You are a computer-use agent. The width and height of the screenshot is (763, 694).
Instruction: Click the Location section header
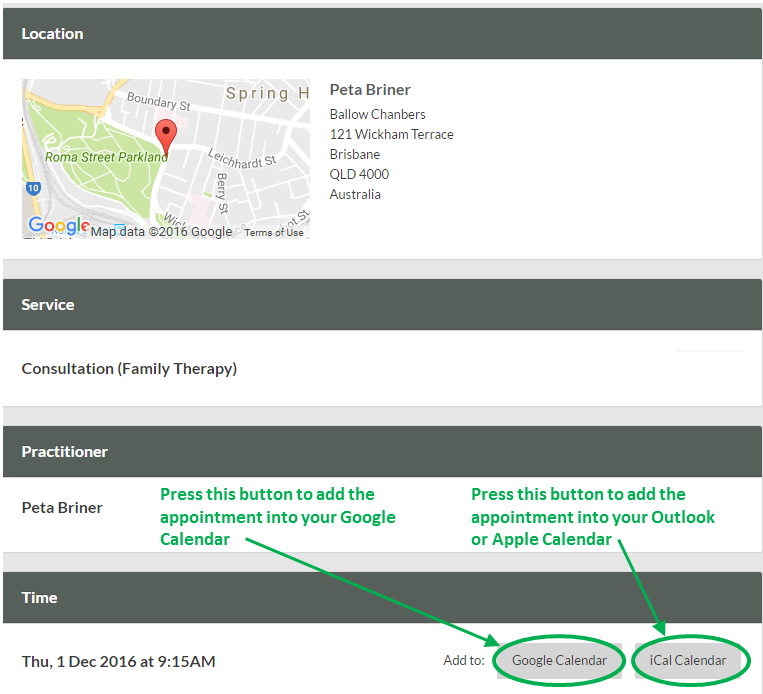click(382, 34)
